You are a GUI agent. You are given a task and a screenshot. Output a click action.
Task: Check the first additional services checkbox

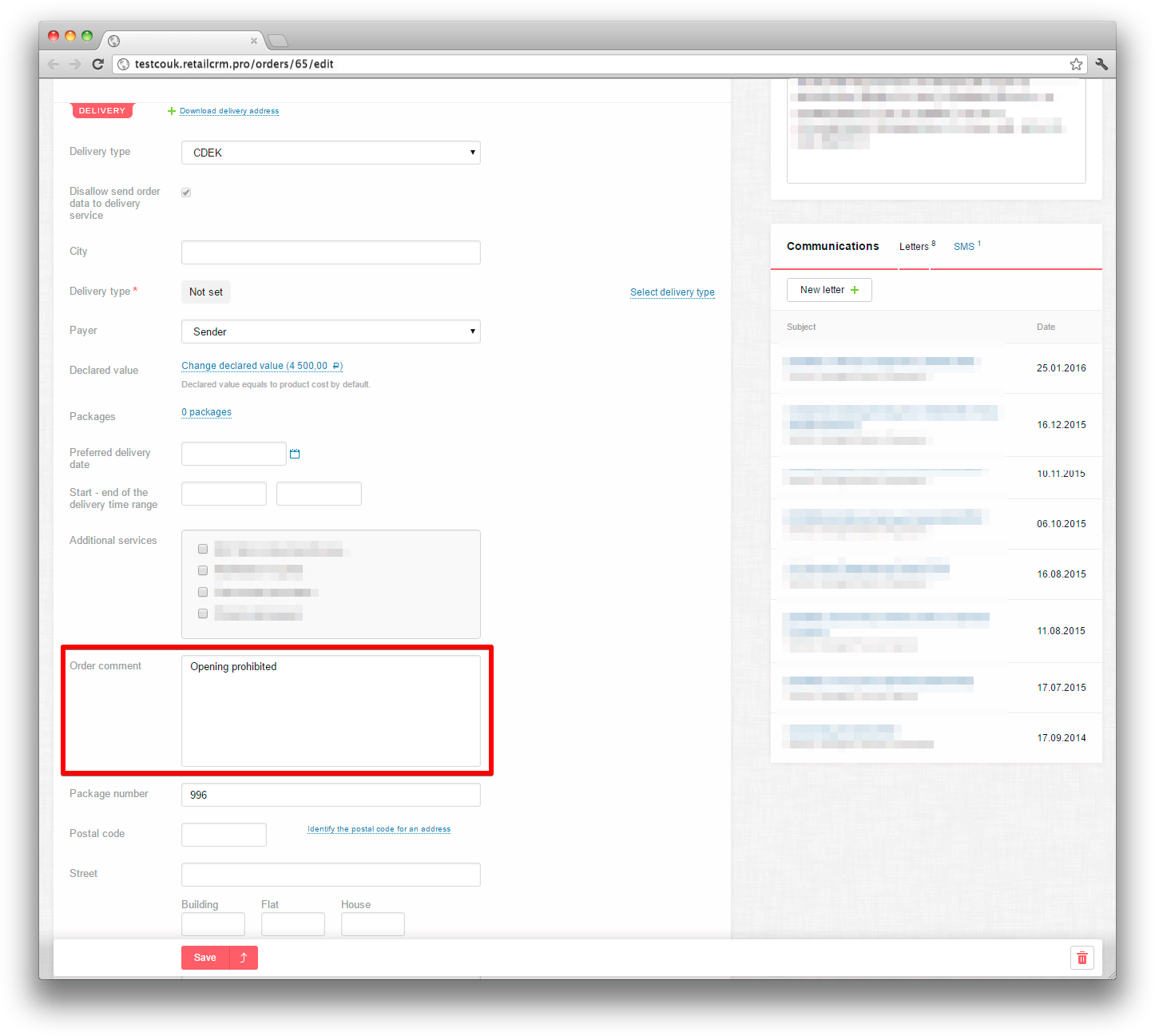203,549
